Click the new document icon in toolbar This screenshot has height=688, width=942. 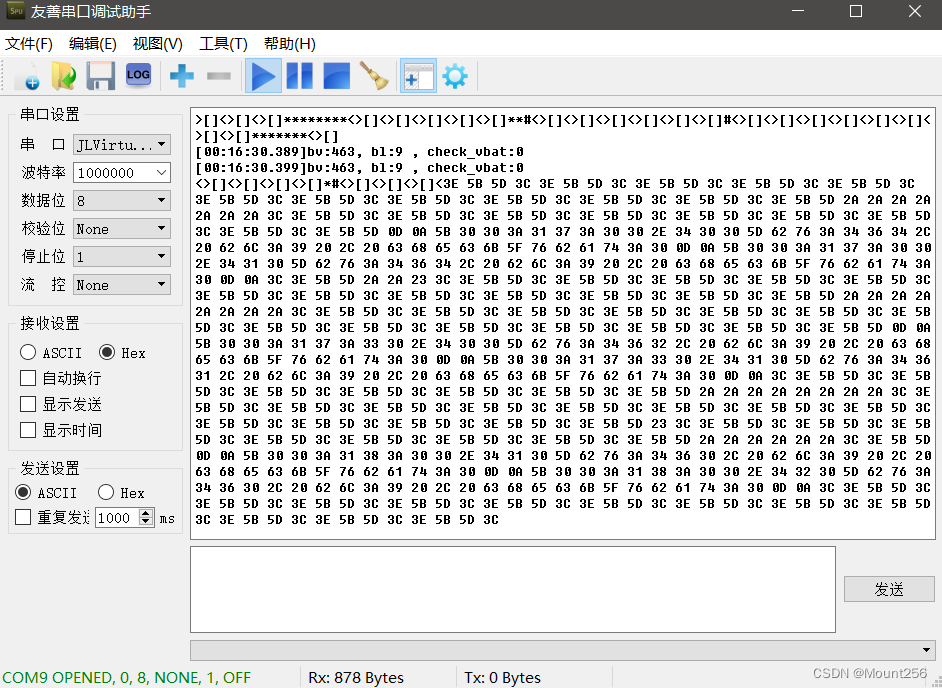[x=27, y=76]
